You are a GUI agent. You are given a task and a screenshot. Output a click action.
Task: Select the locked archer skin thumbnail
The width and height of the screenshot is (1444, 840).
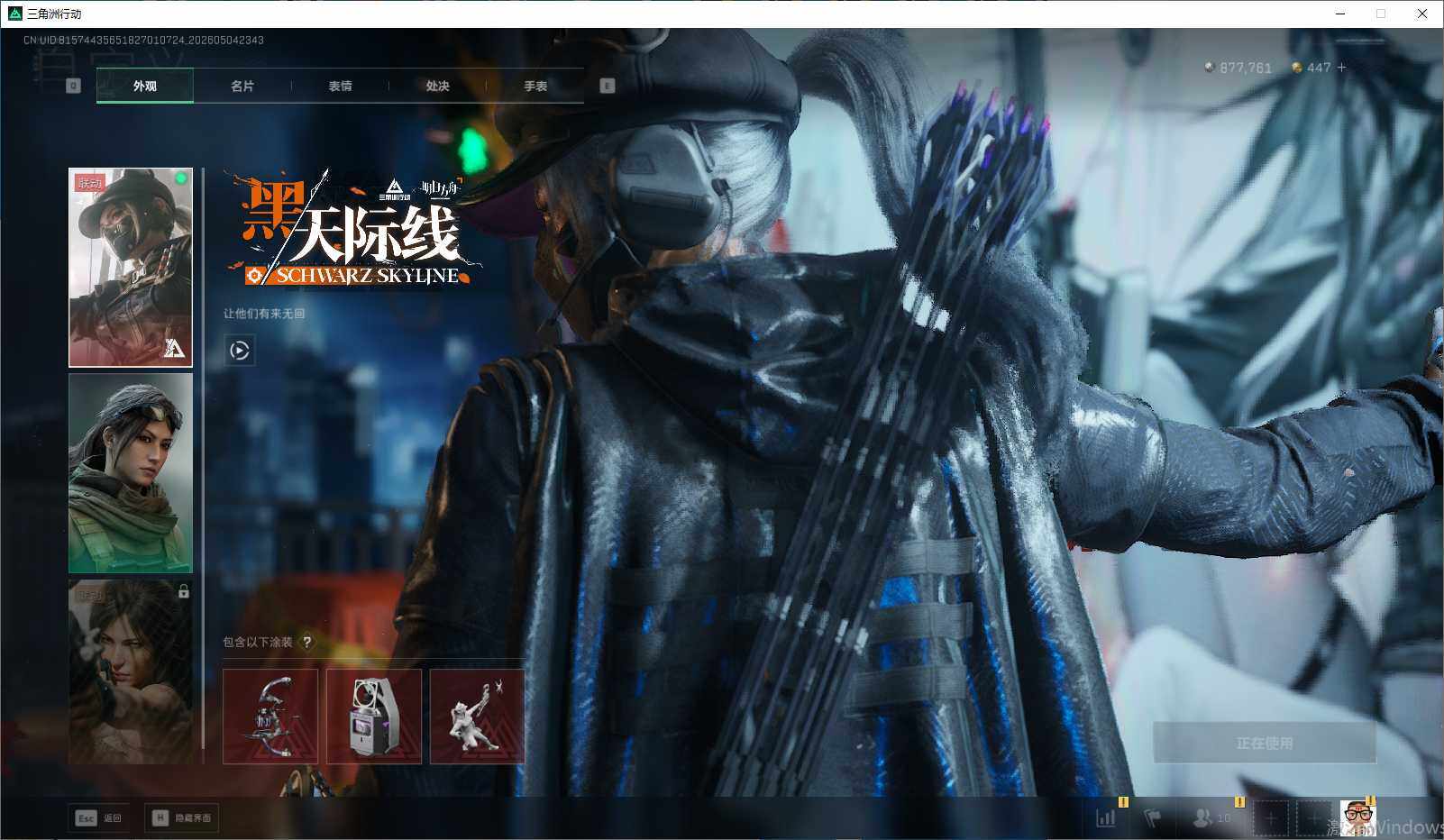(131, 672)
